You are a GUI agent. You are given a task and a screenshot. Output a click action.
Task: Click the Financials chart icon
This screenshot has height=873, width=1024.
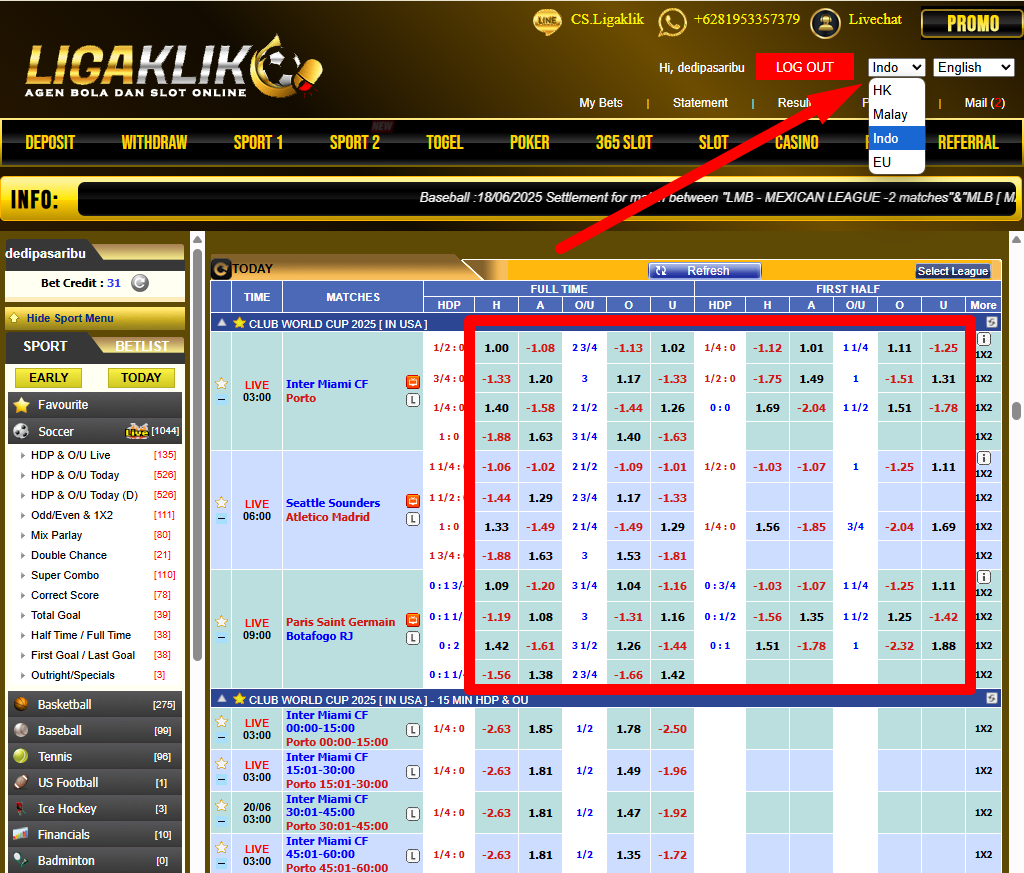pos(22,834)
